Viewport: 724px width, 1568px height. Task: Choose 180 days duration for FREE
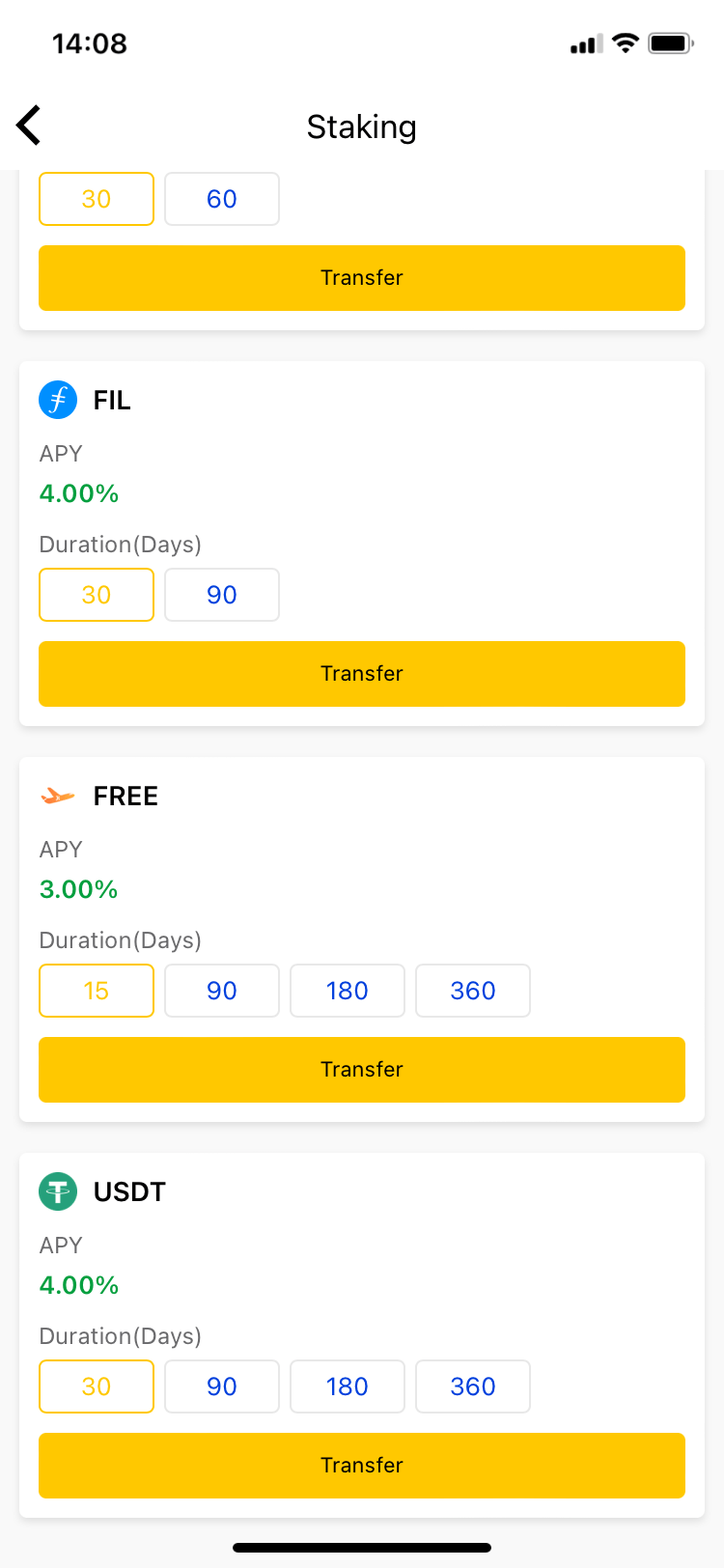[x=348, y=991]
